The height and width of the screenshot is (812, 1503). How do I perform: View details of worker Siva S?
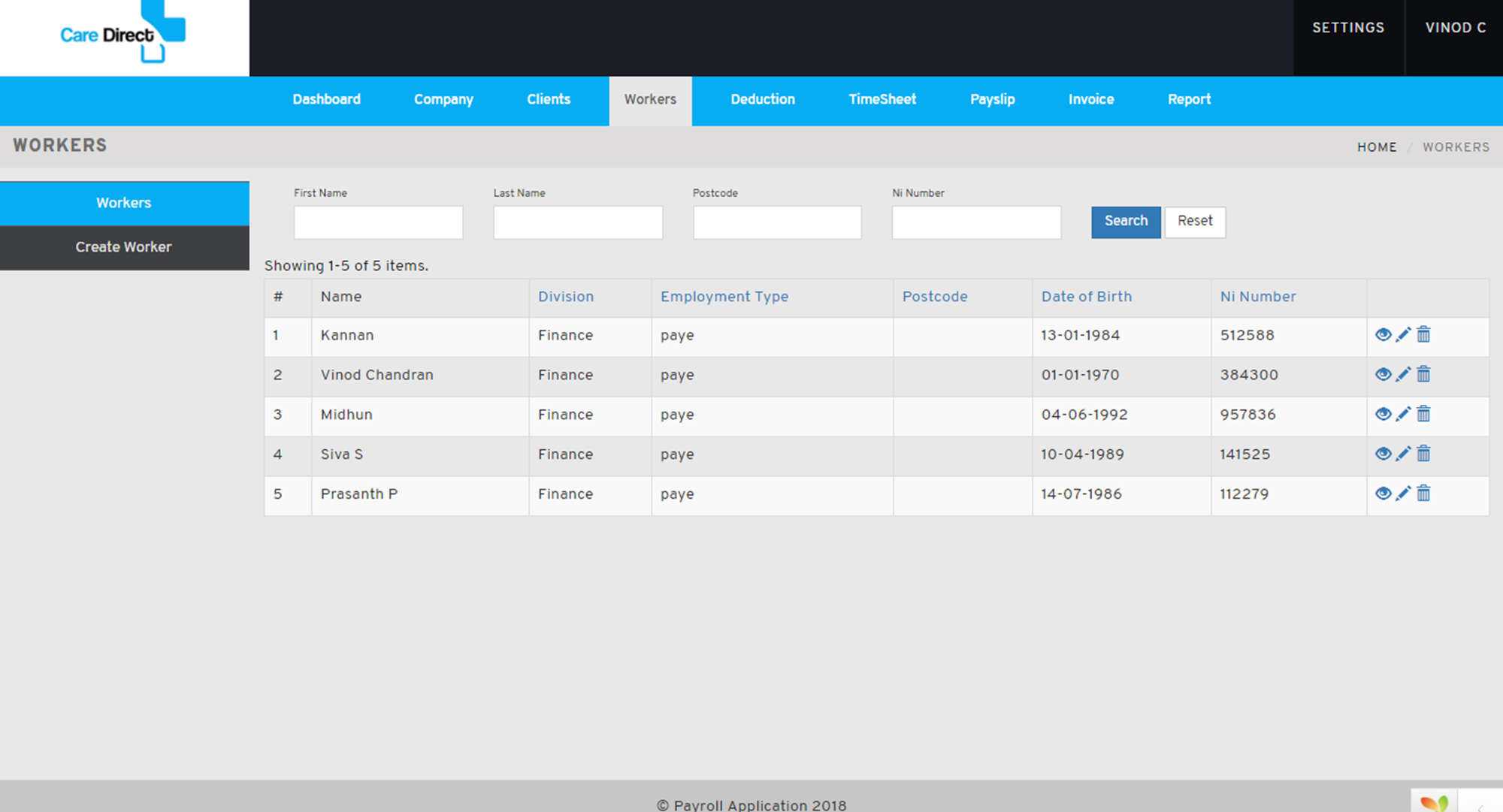click(1383, 454)
